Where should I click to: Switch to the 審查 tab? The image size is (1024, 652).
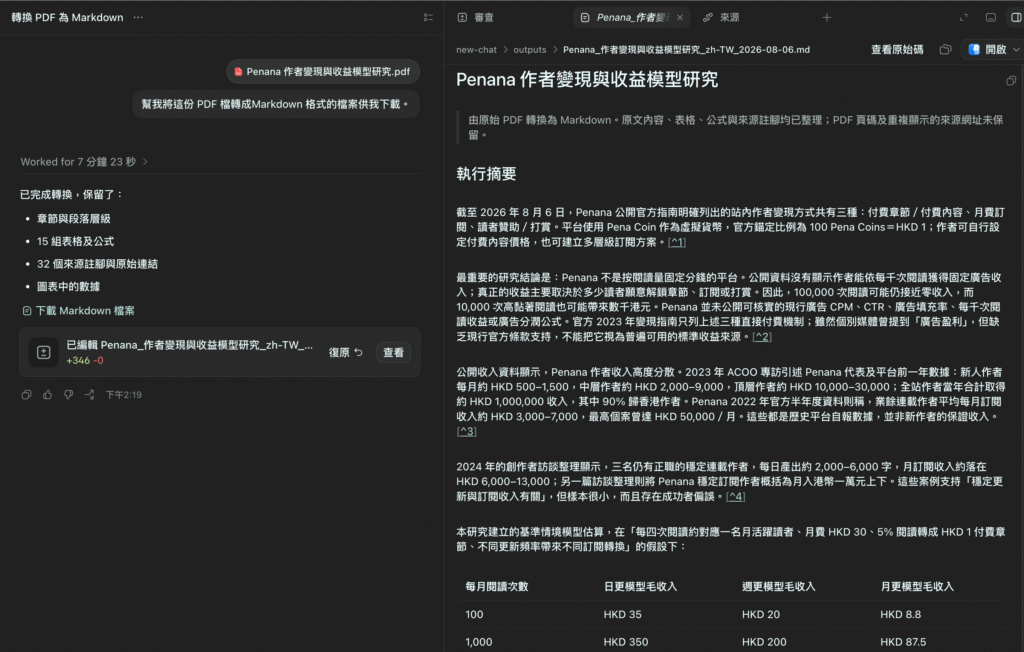(476, 18)
